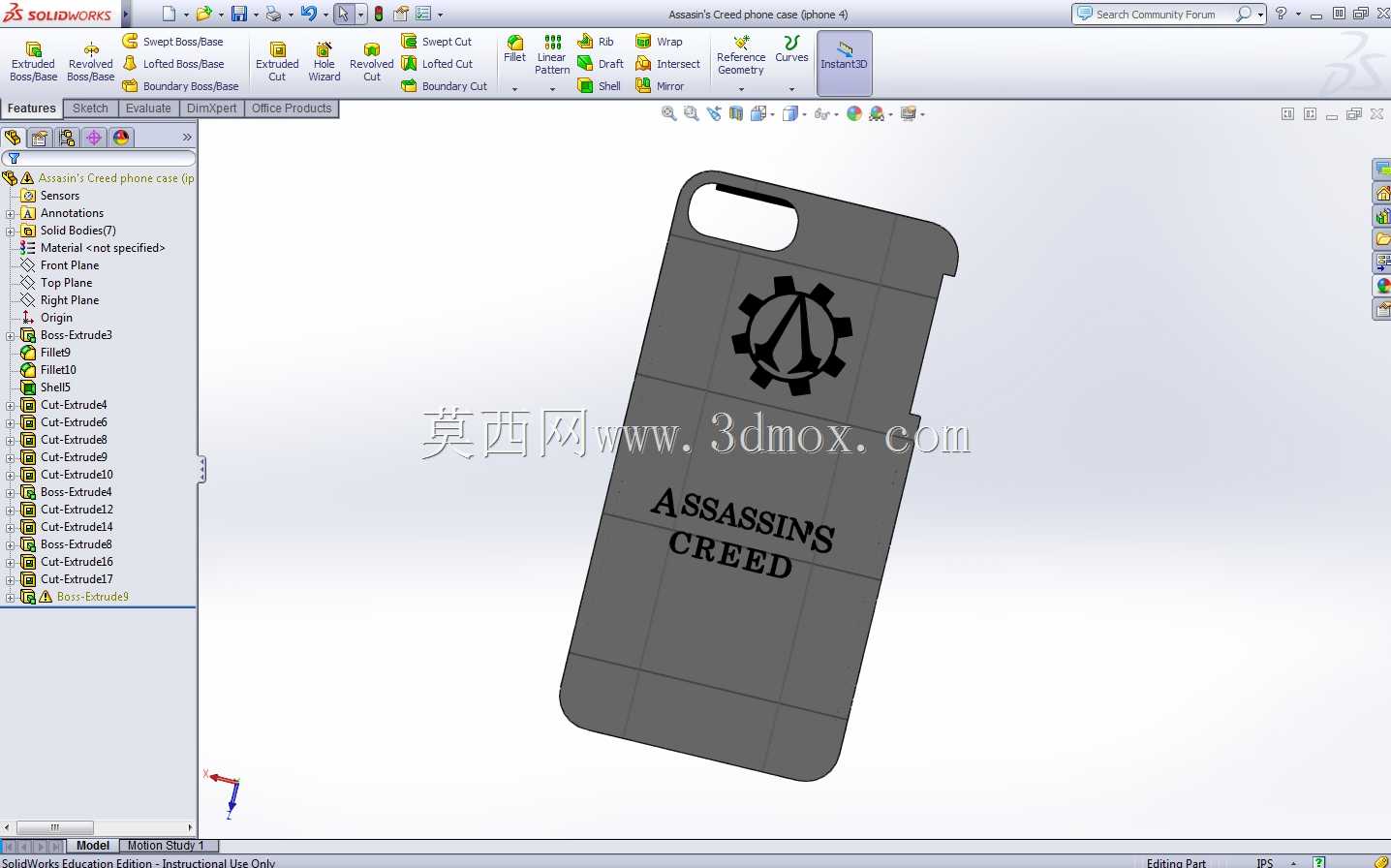The width and height of the screenshot is (1391, 868).
Task: Click the Print icon
Action: [273, 14]
